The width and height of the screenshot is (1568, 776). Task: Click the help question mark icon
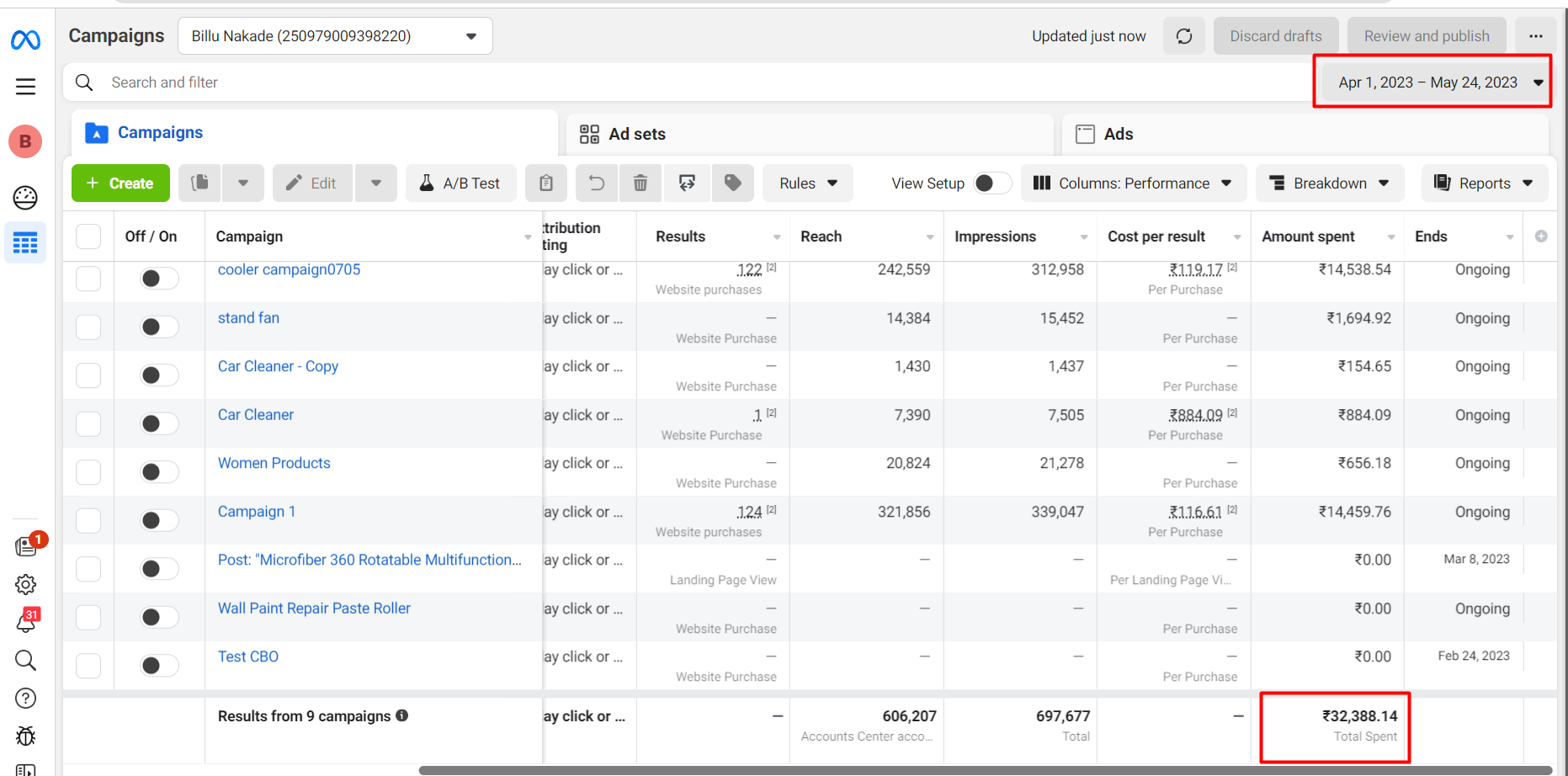coord(26,698)
